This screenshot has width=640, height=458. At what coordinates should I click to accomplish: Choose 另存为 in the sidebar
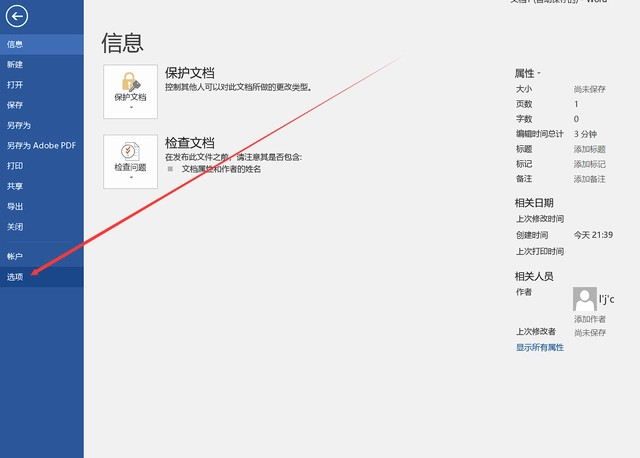20,125
